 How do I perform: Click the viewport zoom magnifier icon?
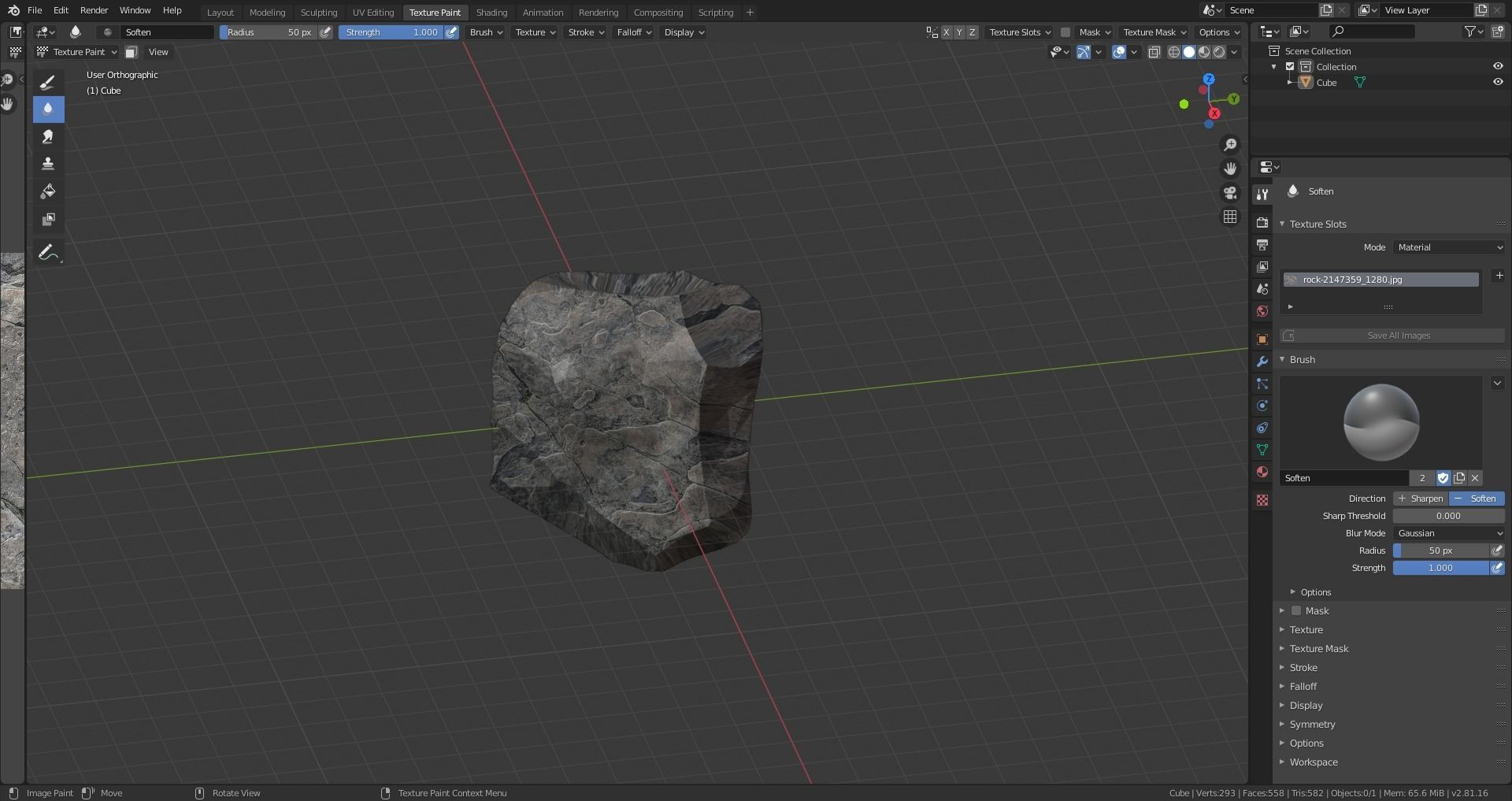point(1230,145)
